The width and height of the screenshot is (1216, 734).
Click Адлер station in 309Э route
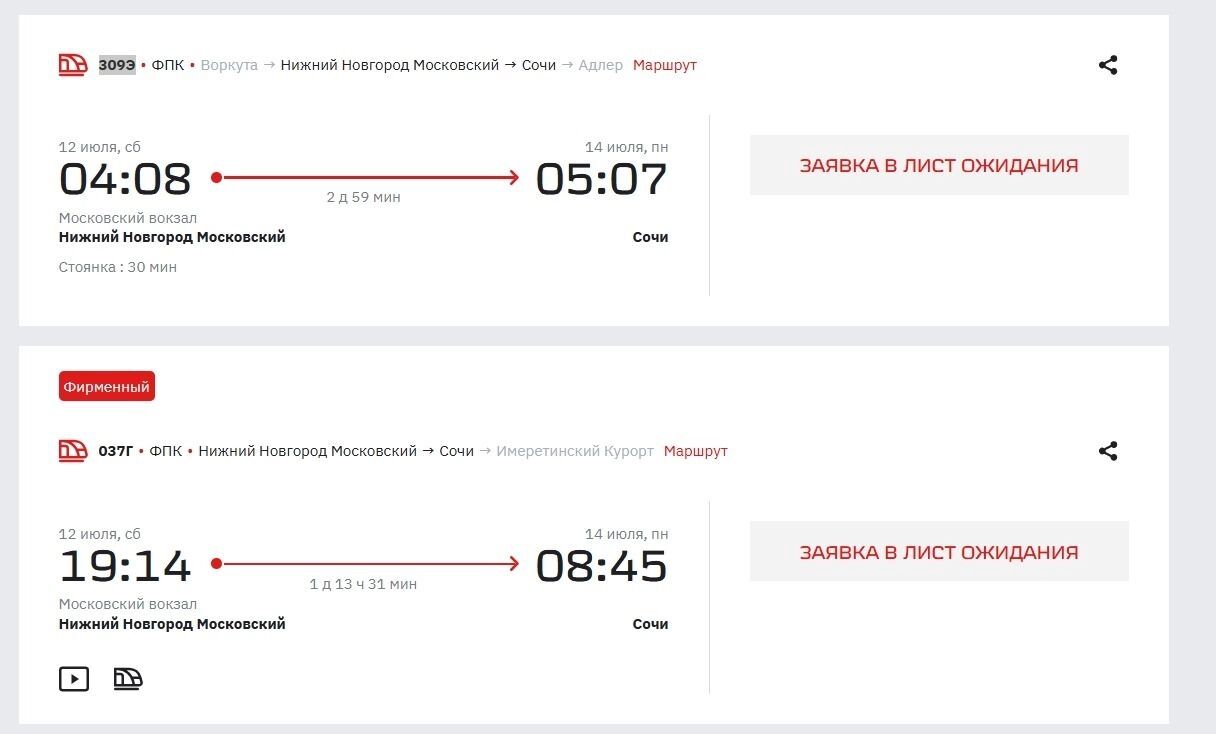(x=601, y=65)
